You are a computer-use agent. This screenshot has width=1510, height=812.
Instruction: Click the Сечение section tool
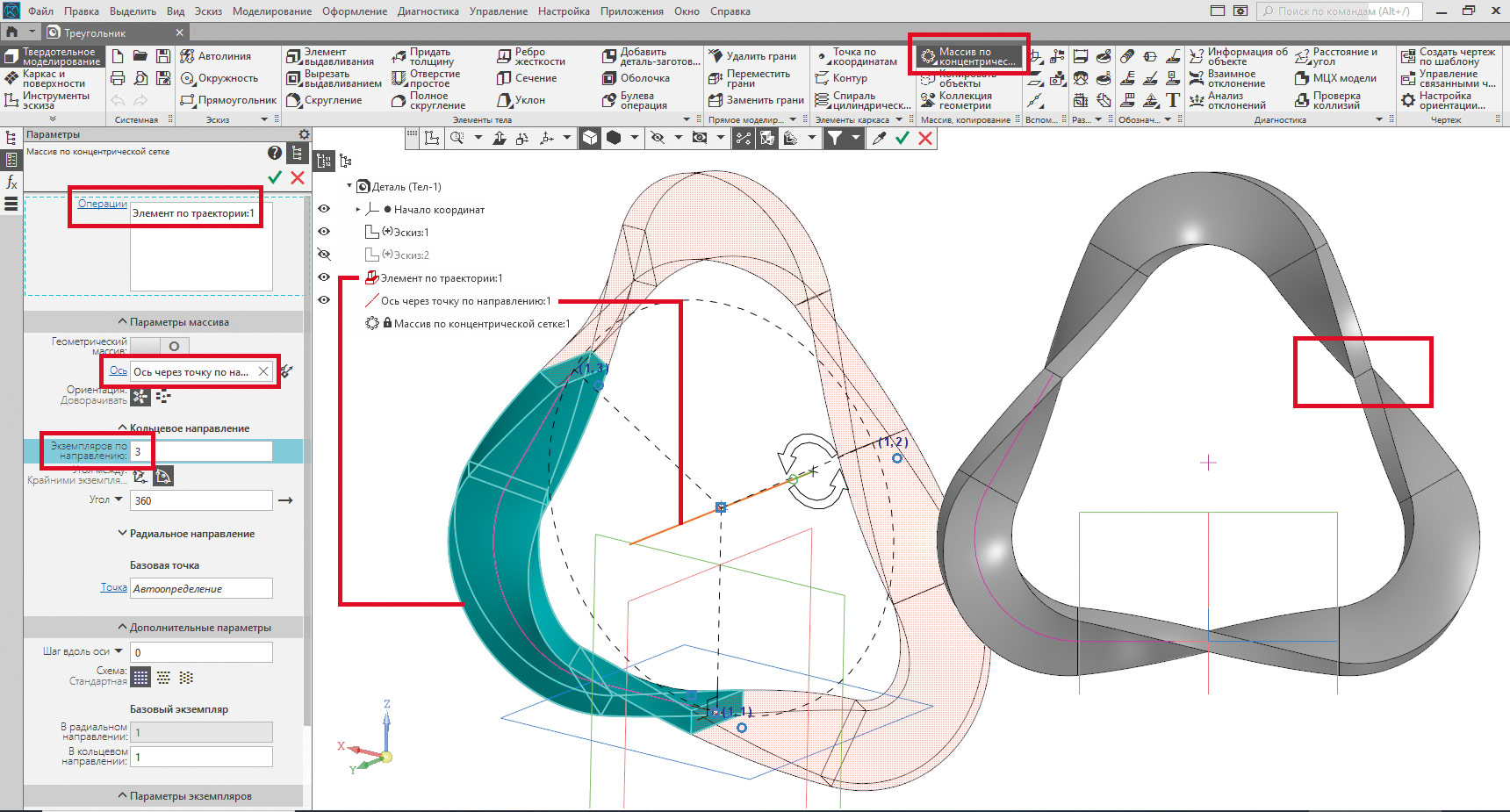coord(527,78)
